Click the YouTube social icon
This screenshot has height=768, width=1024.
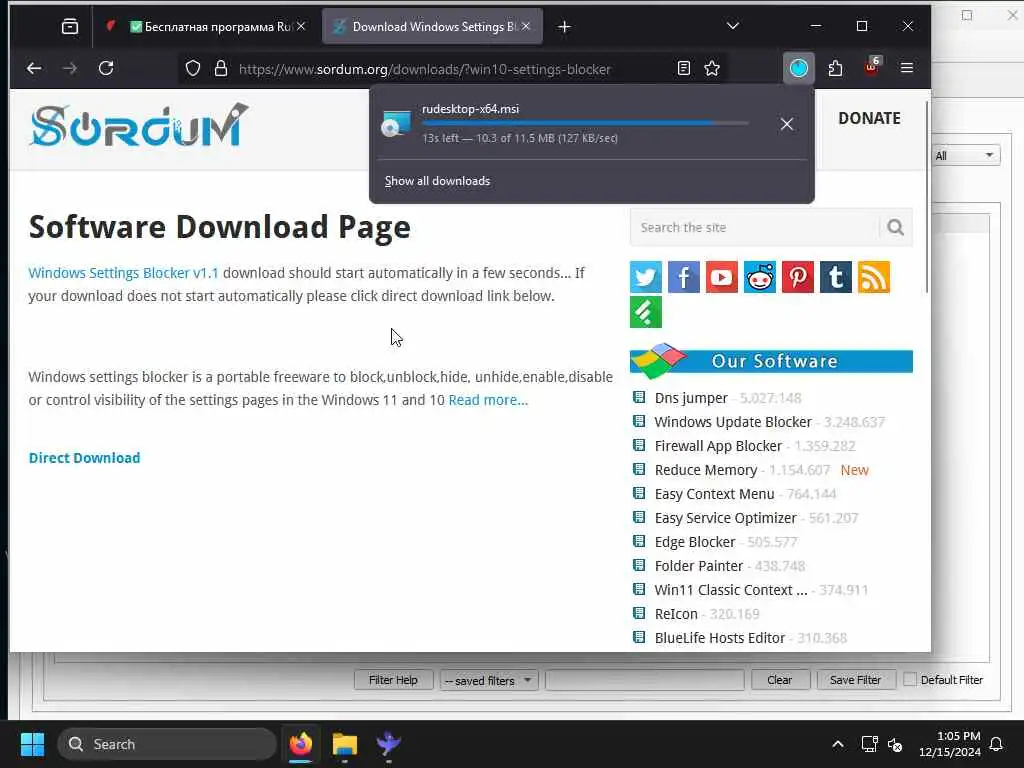point(722,277)
